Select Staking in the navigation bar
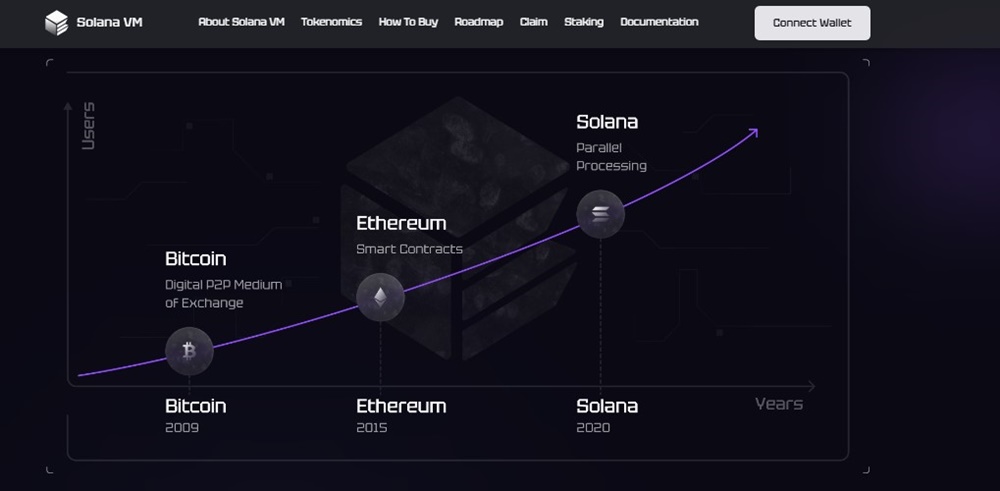The height and width of the screenshot is (491, 1000). [583, 22]
